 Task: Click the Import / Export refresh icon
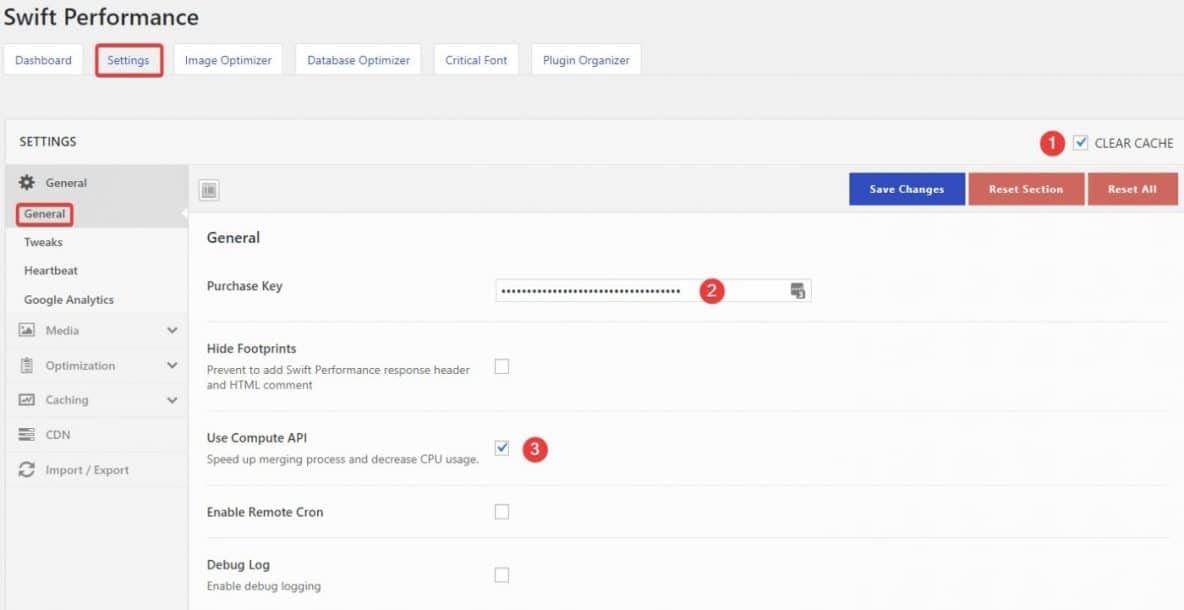29,469
